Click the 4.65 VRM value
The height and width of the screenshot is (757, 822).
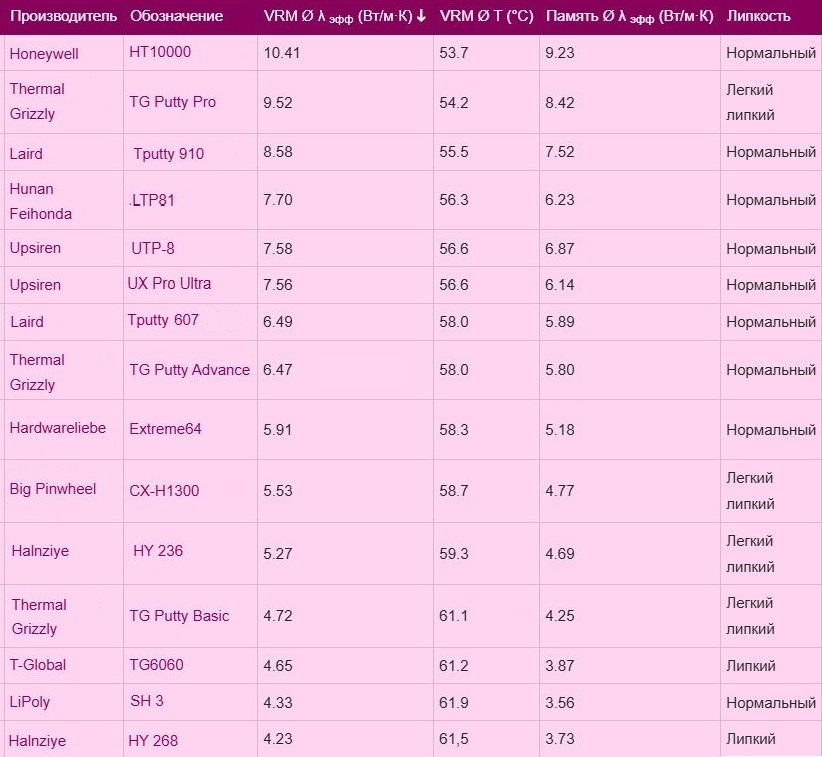(278, 666)
